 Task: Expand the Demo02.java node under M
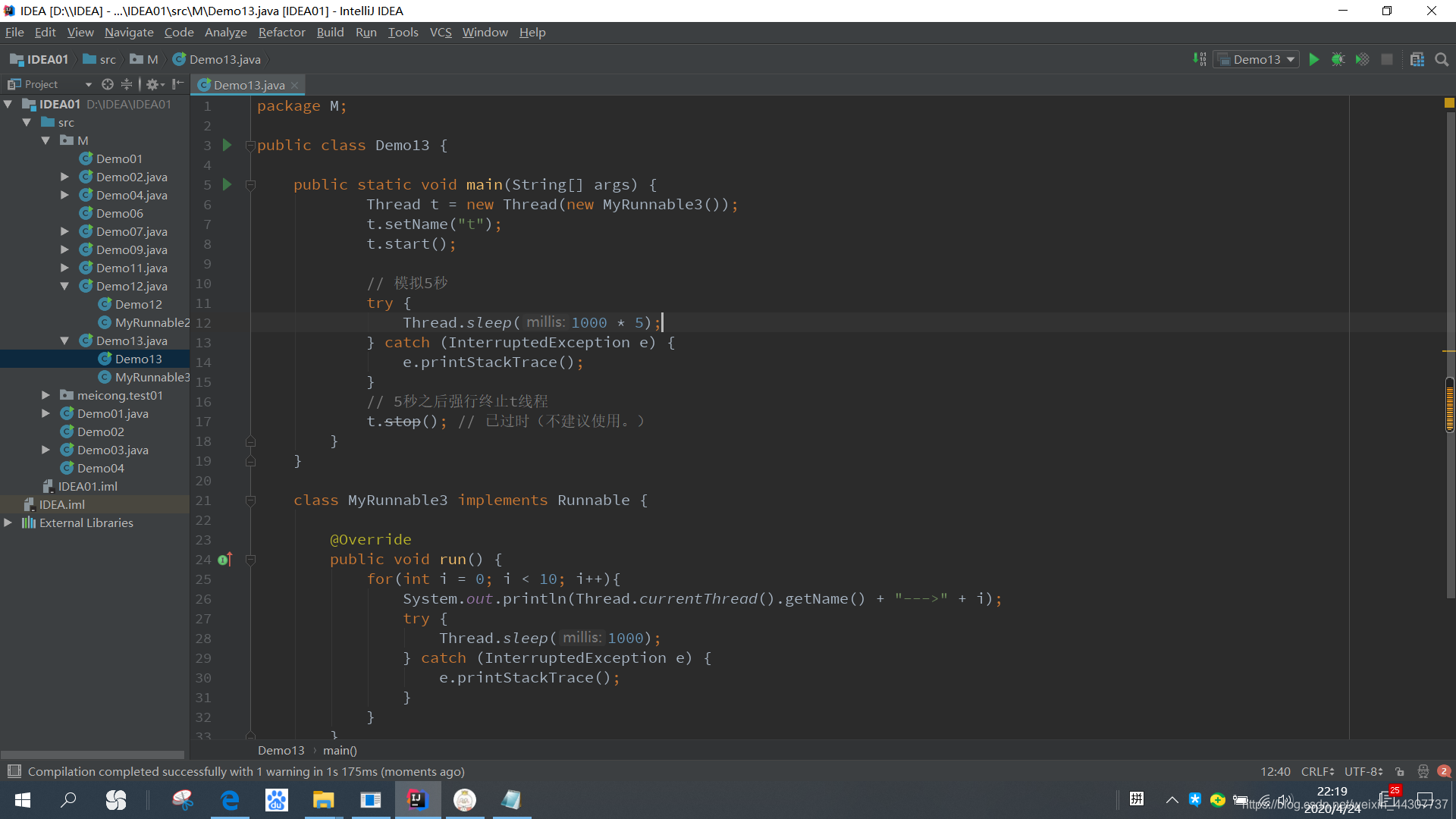(x=64, y=177)
